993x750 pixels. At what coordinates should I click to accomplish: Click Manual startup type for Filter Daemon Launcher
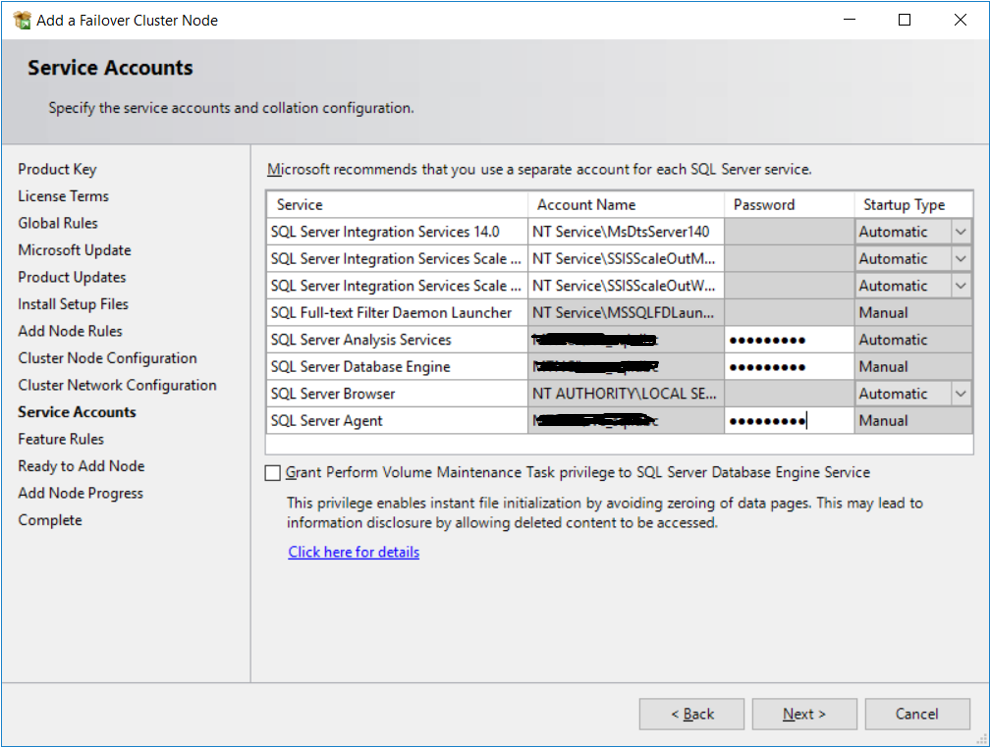[x=913, y=313]
